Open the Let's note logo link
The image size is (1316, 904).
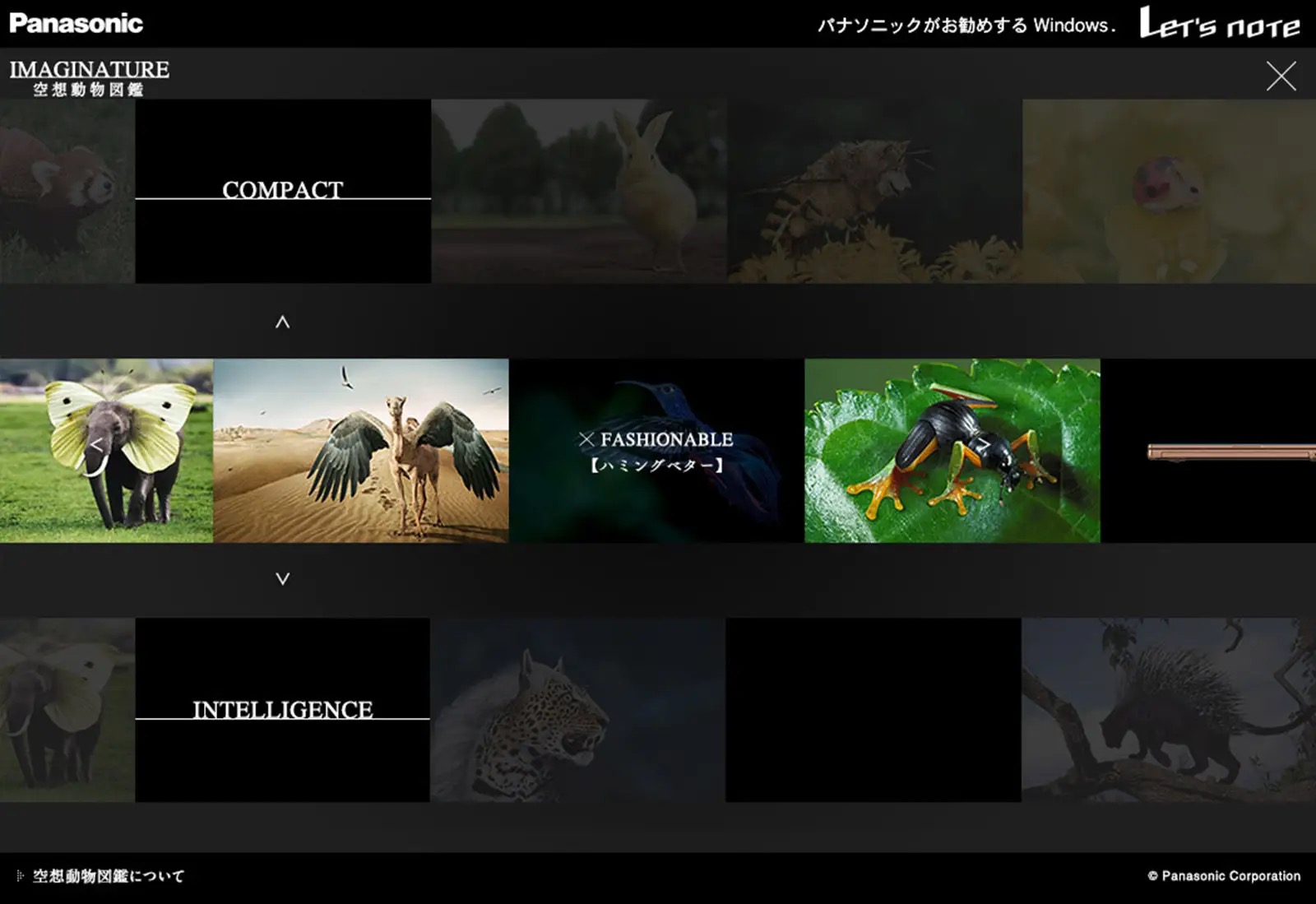[x=1219, y=24]
